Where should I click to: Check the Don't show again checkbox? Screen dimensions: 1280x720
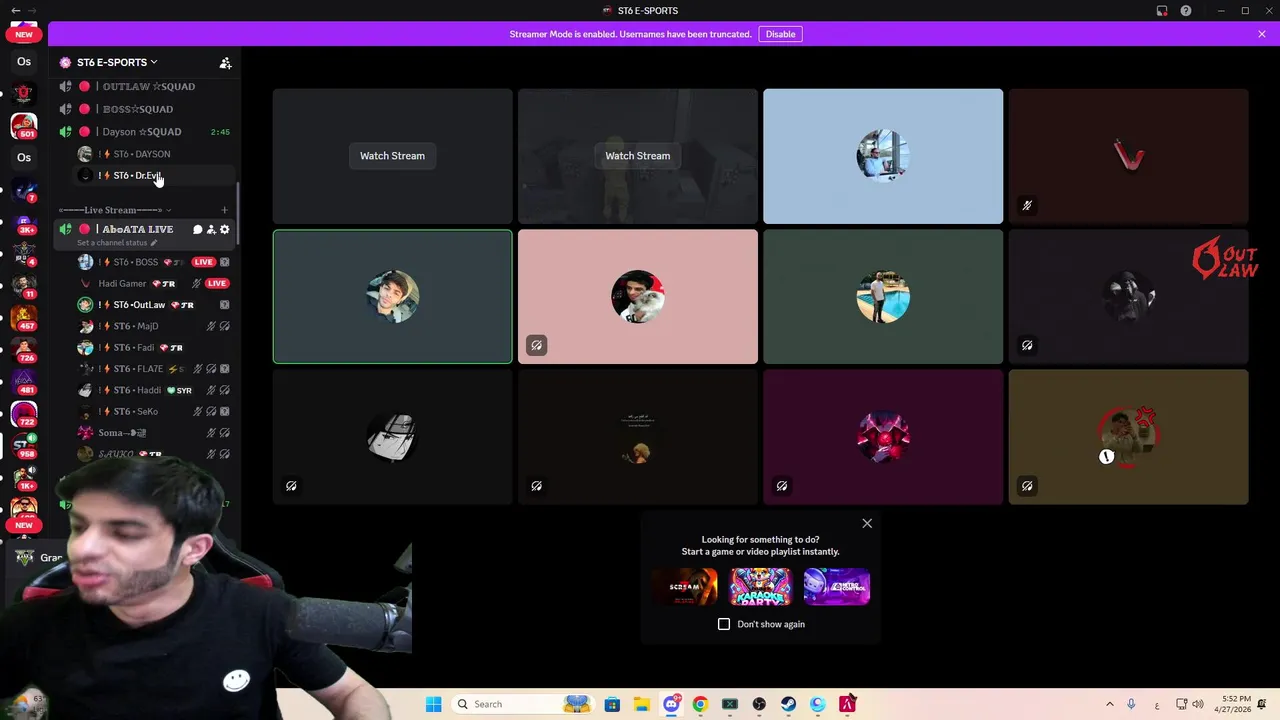coord(724,624)
